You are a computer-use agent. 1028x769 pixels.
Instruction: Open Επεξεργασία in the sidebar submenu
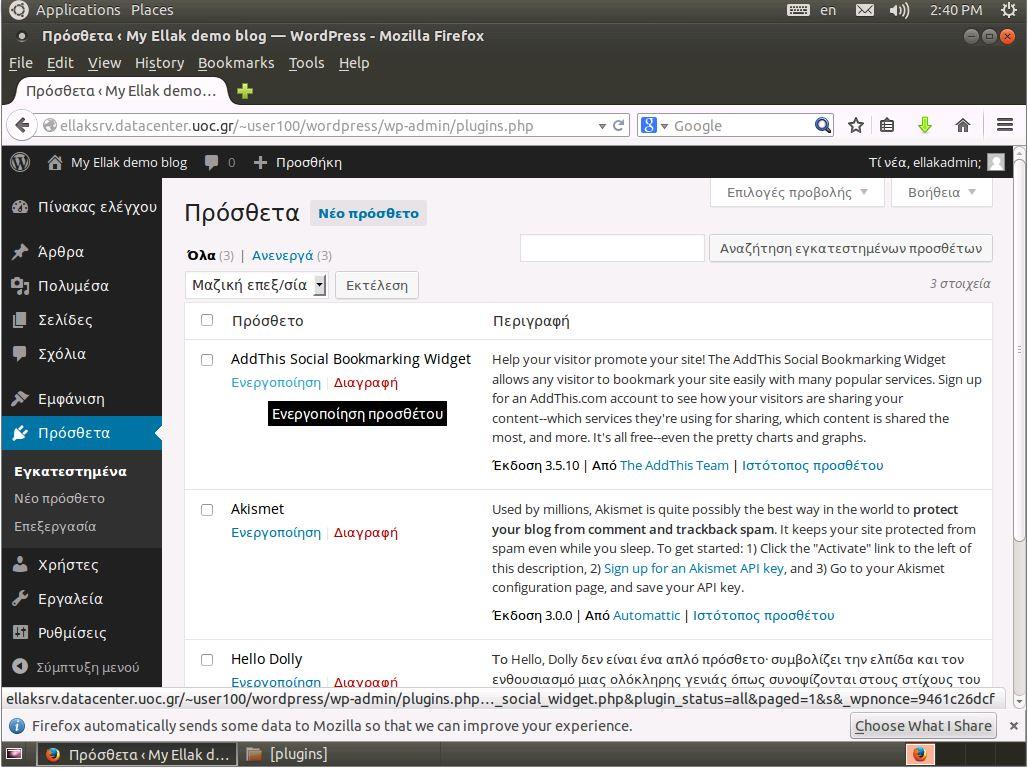click(x=55, y=526)
